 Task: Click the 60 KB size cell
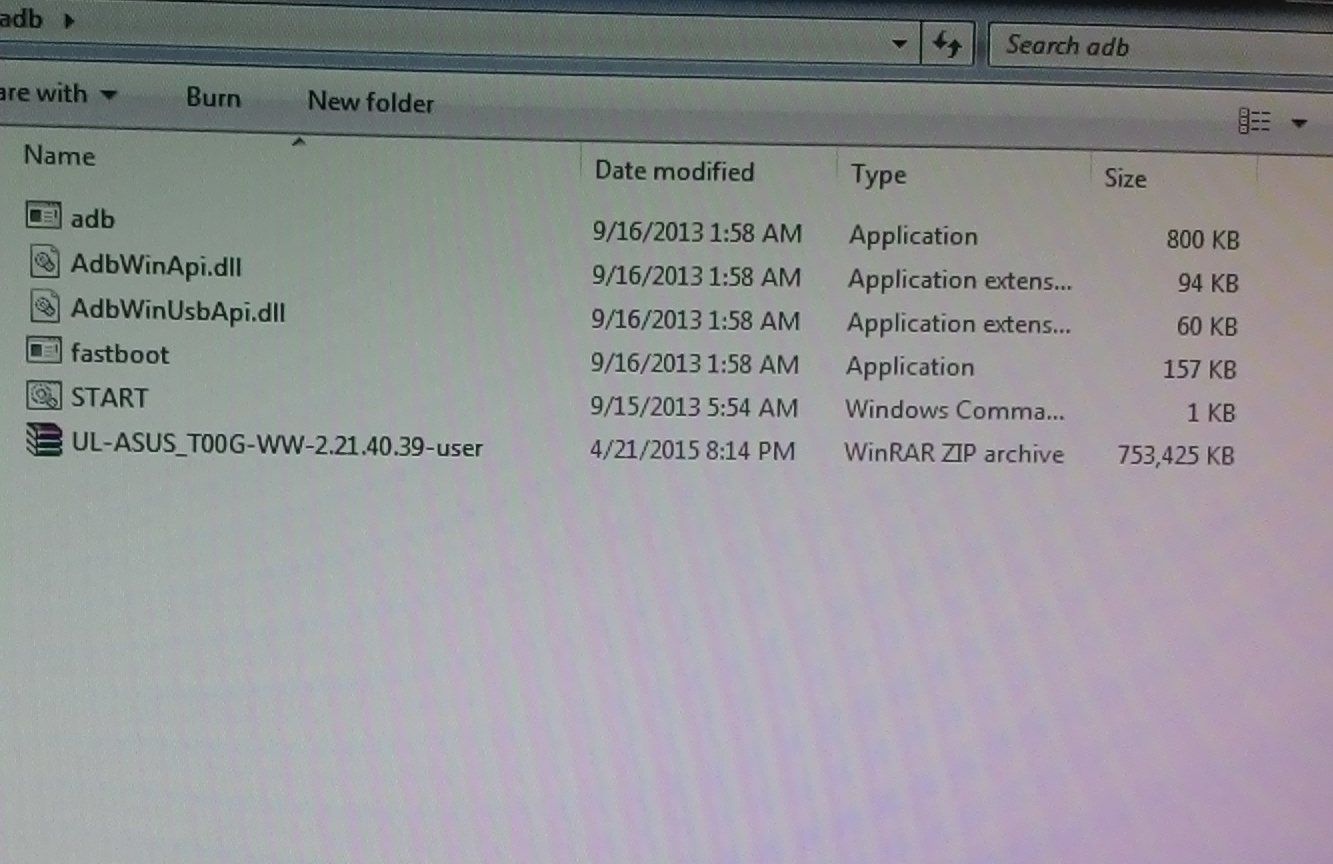pyautogui.click(x=1208, y=327)
